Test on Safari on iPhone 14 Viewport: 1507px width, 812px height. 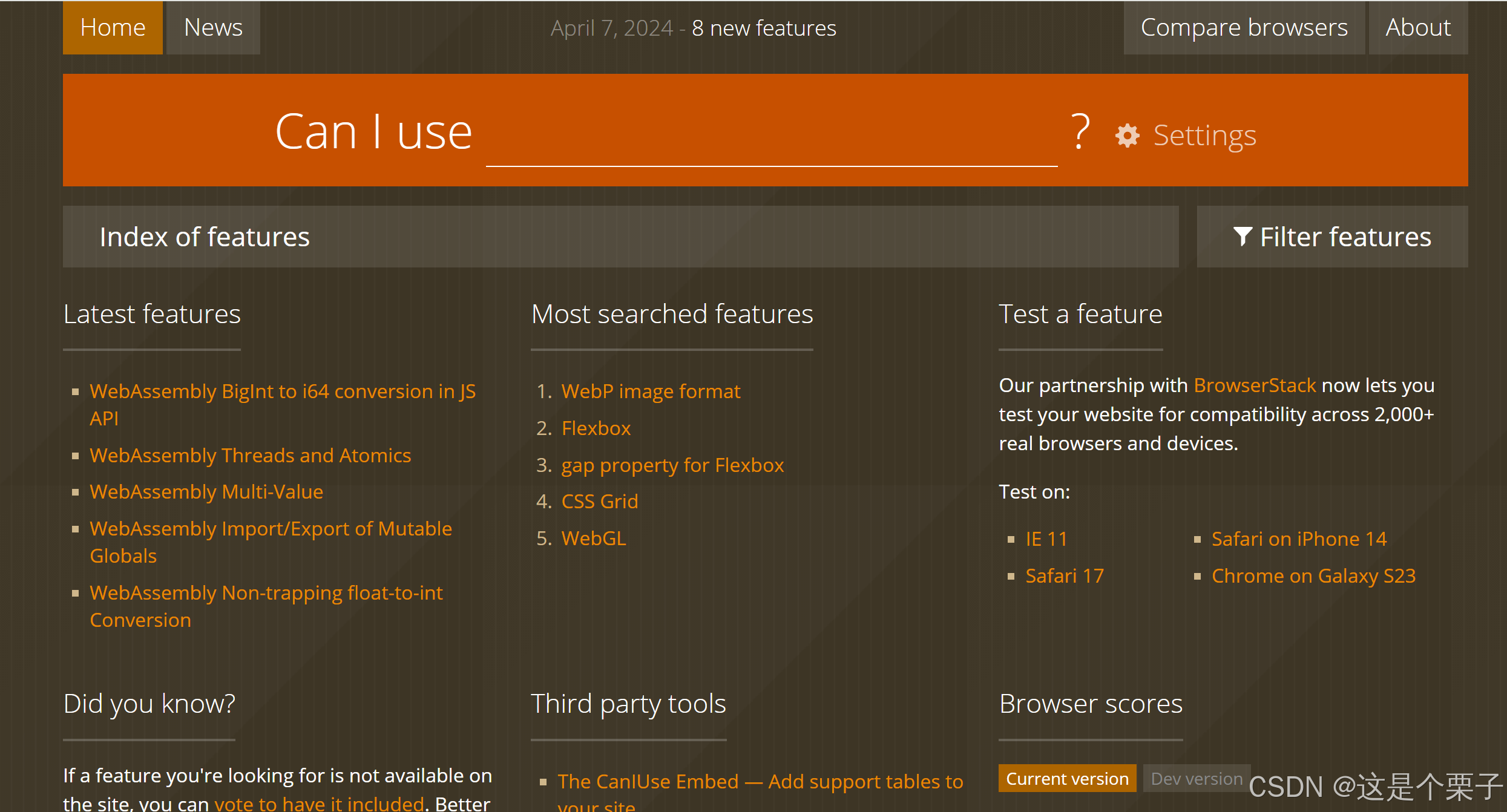pos(1299,539)
